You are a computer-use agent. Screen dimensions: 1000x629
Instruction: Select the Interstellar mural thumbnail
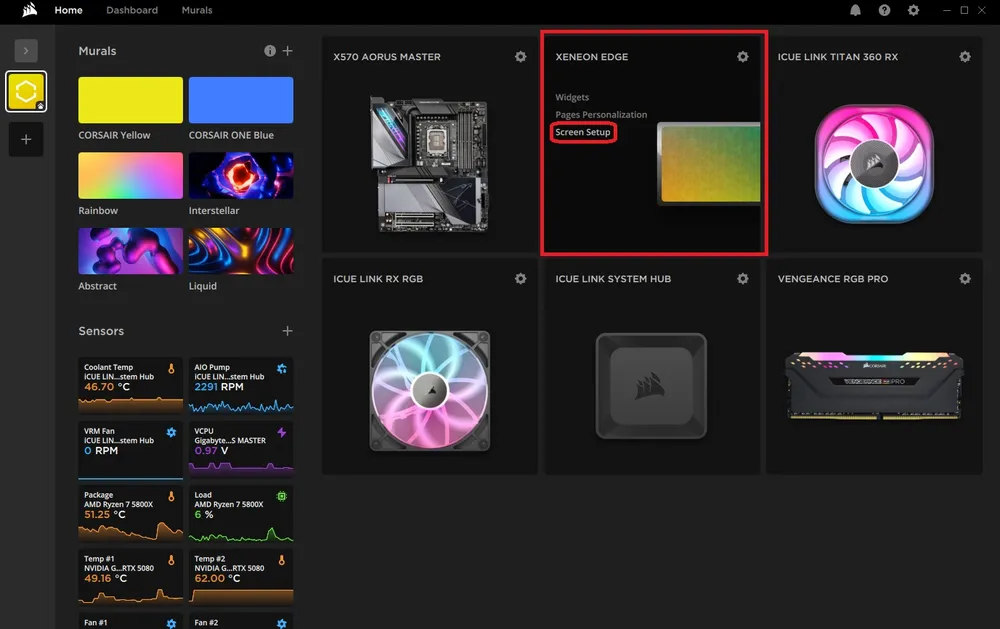click(x=241, y=175)
